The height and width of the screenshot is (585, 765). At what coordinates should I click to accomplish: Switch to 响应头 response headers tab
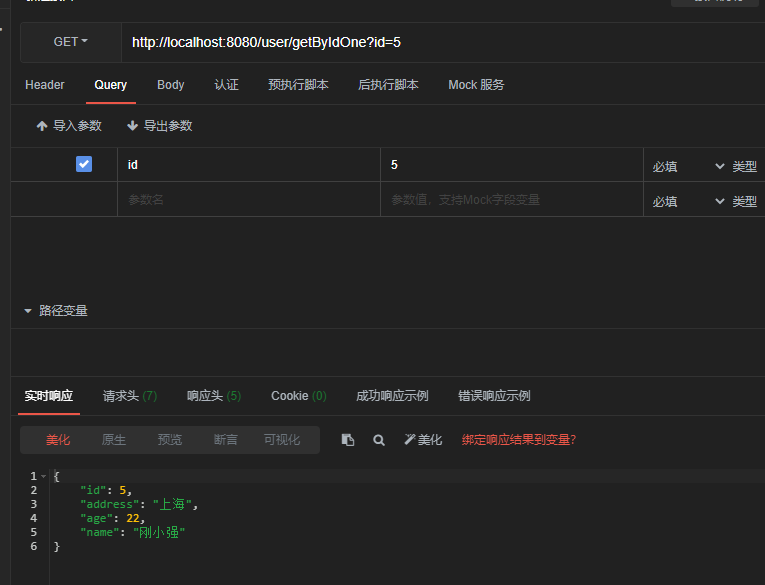point(213,396)
